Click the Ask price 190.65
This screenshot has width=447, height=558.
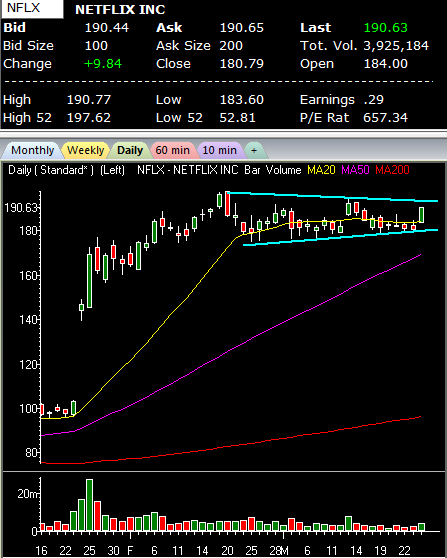point(242,28)
